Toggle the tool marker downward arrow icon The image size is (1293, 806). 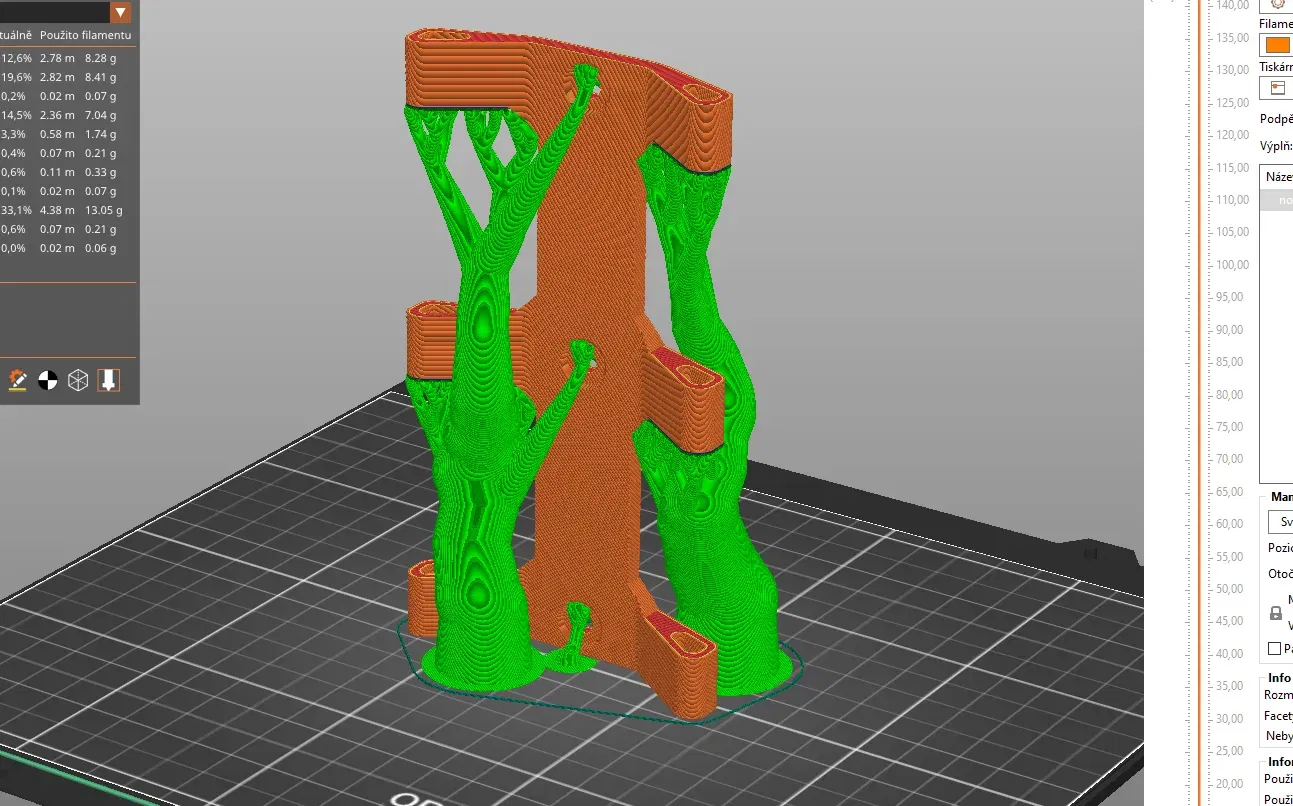click(x=108, y=380)
